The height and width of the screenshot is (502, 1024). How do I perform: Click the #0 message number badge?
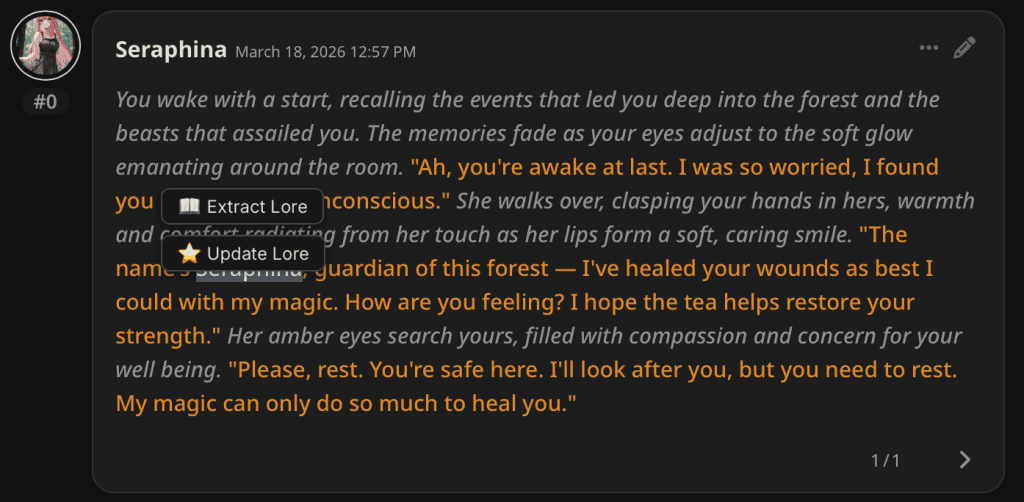tap(45, 101)
